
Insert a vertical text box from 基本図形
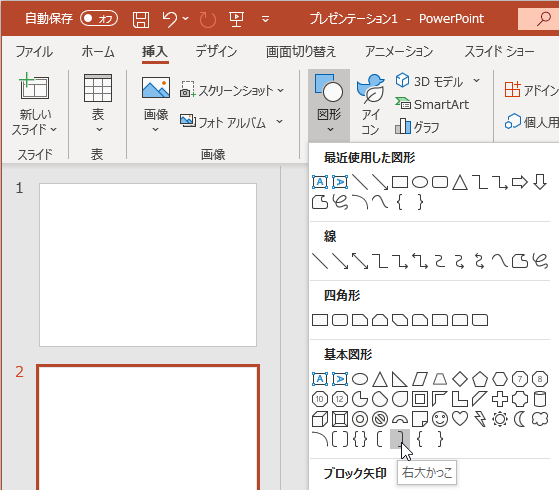coord(340,379)
